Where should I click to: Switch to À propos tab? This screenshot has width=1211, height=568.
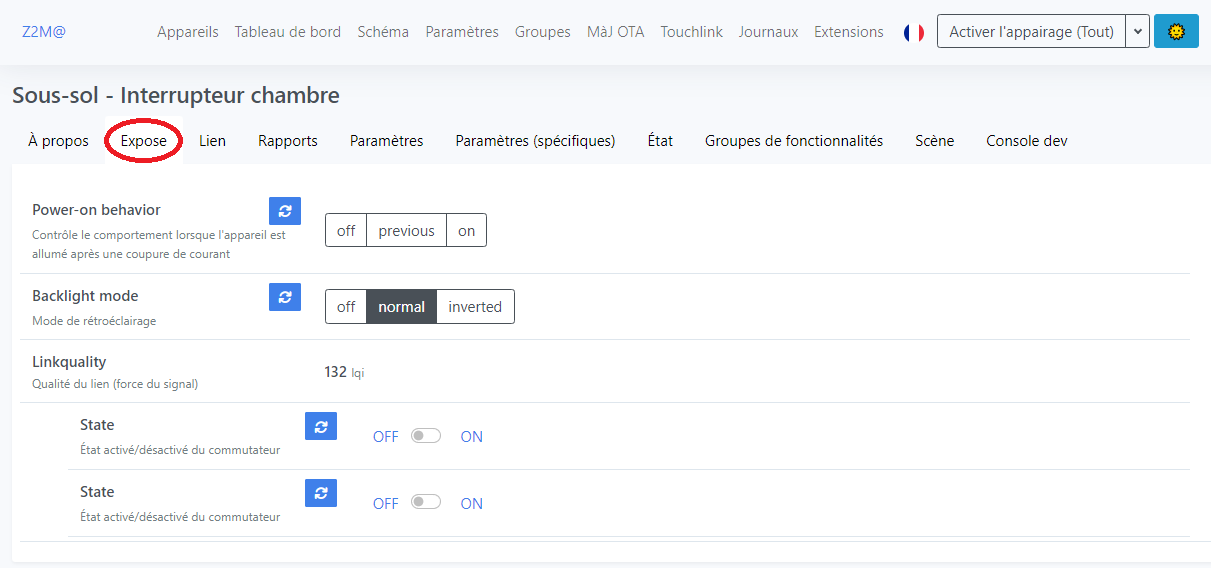click(58, 141)
